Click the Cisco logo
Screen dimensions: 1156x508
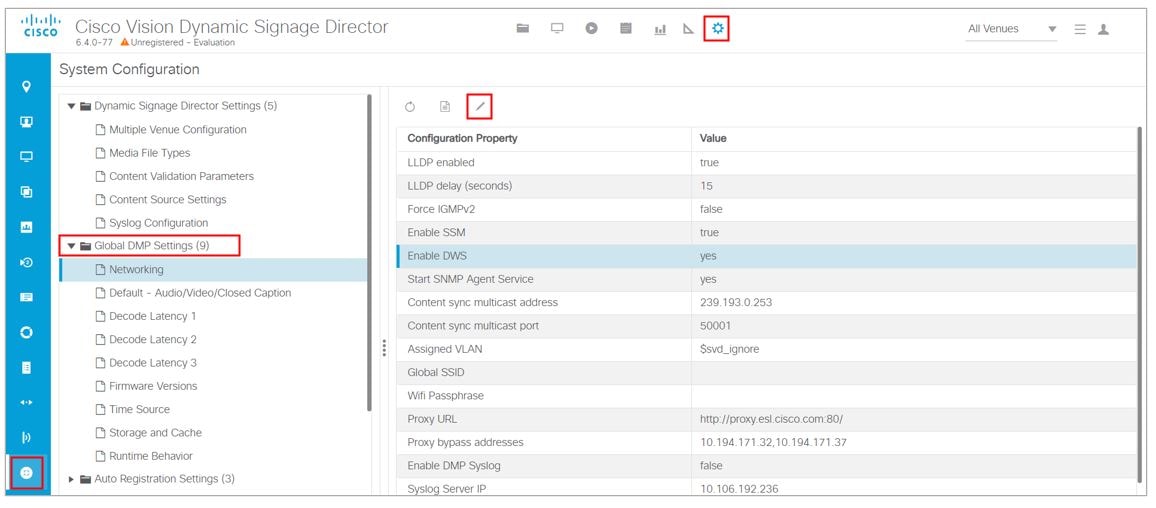point(41,24)
